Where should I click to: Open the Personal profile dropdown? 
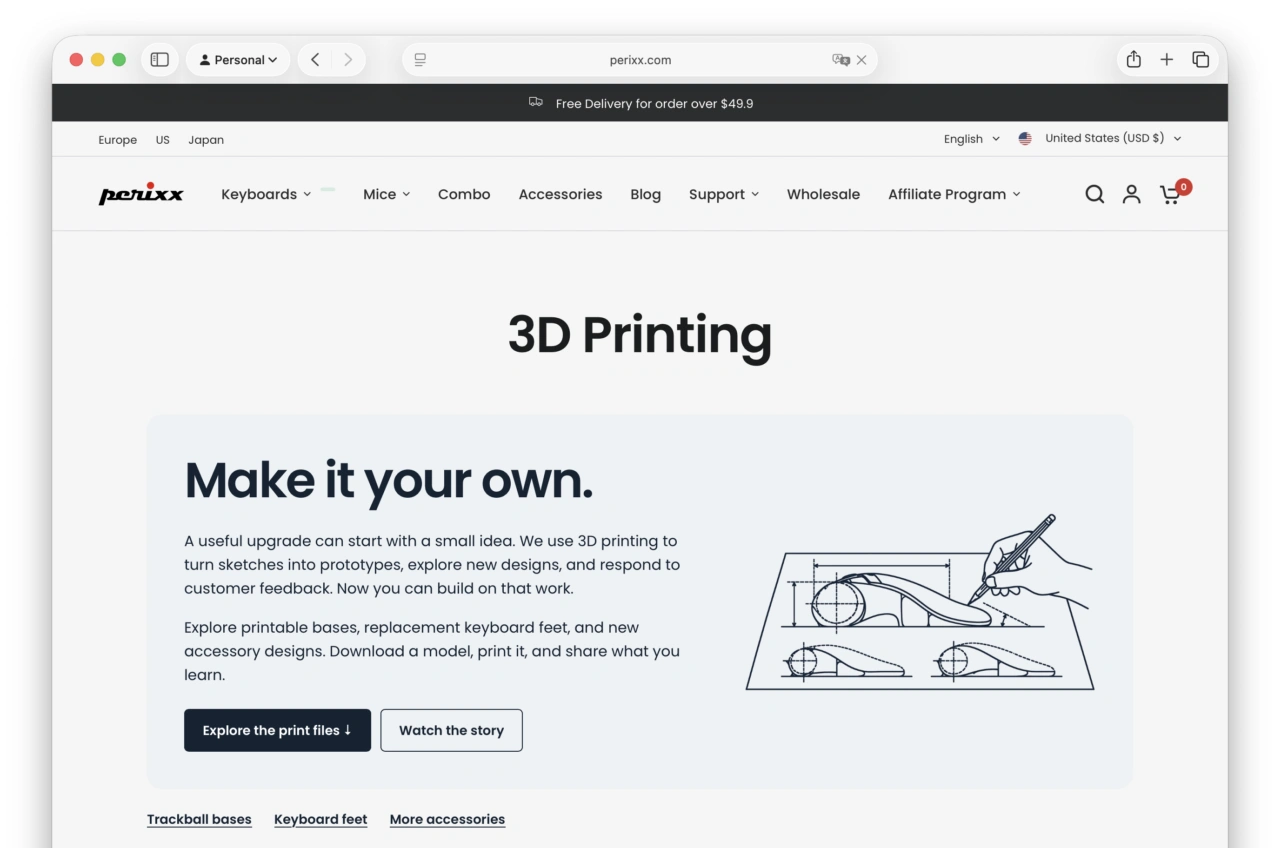(x=238, y=60)
